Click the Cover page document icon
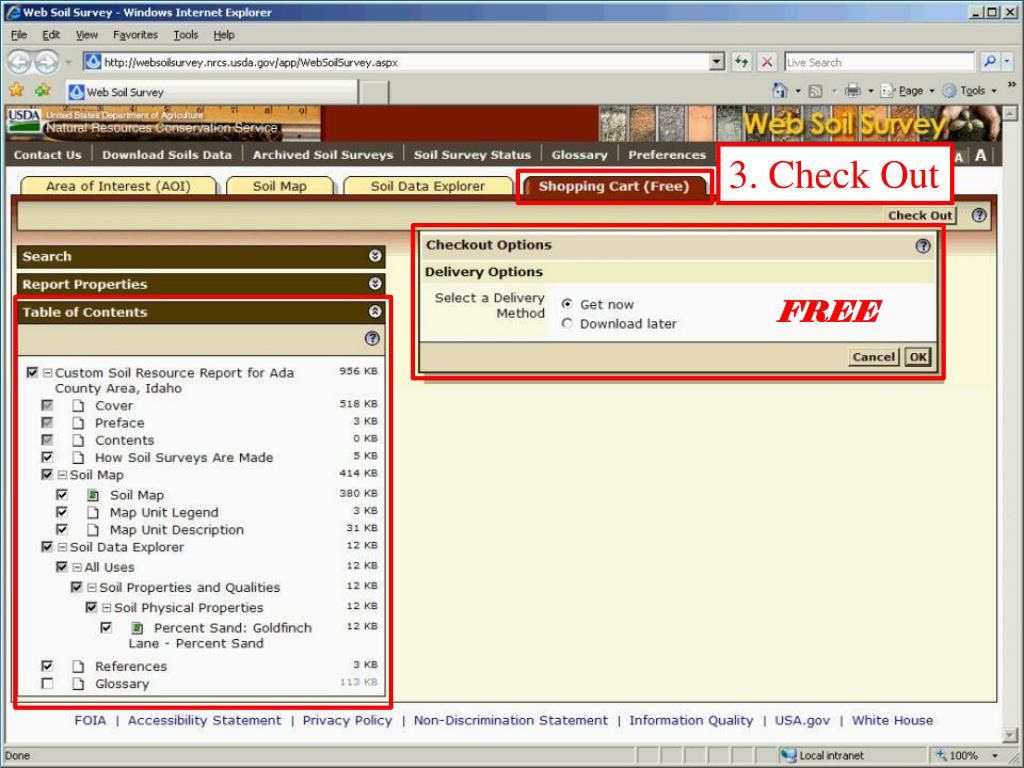 coord(78,406)
